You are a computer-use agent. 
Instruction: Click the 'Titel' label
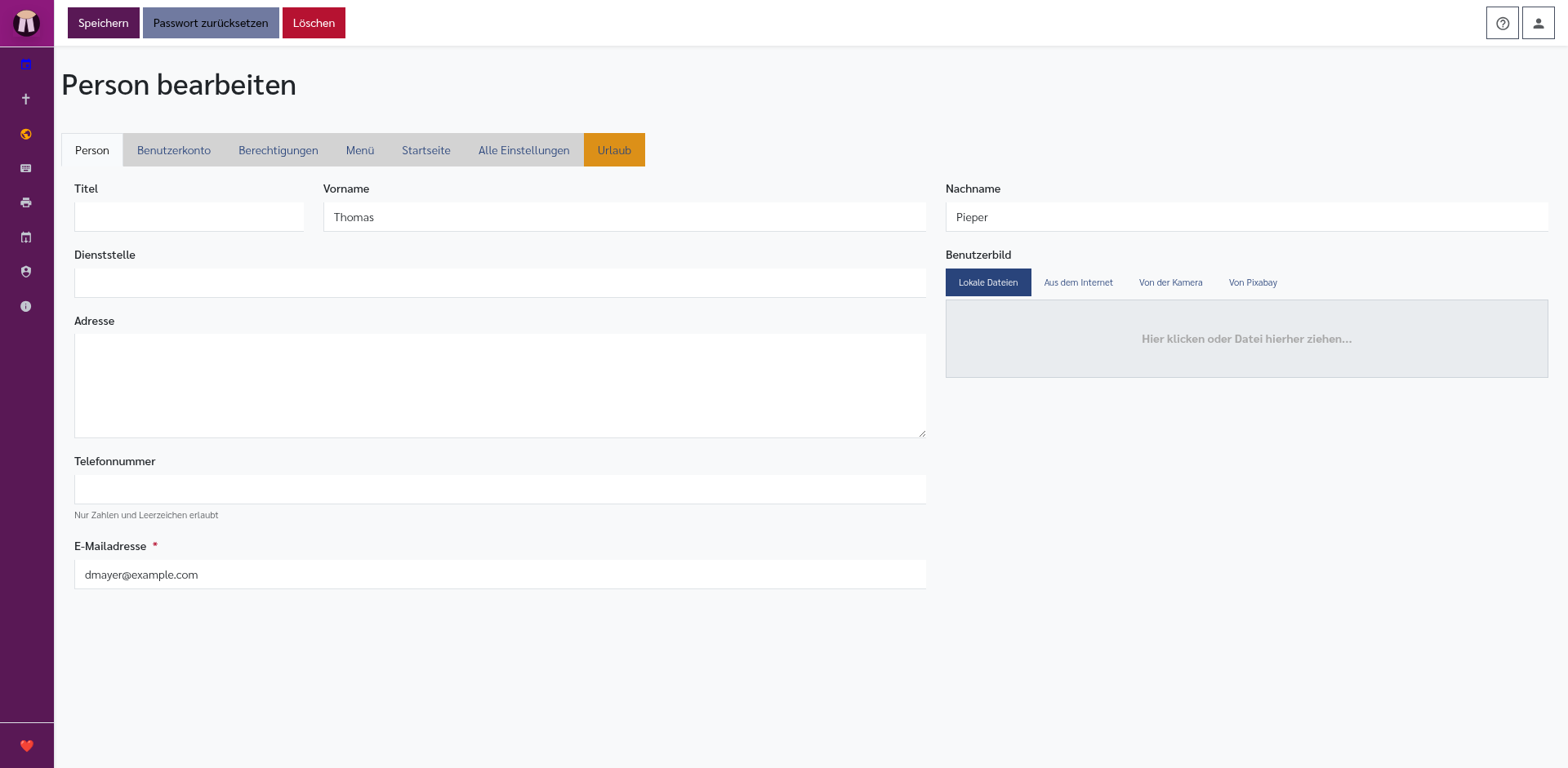86,189
